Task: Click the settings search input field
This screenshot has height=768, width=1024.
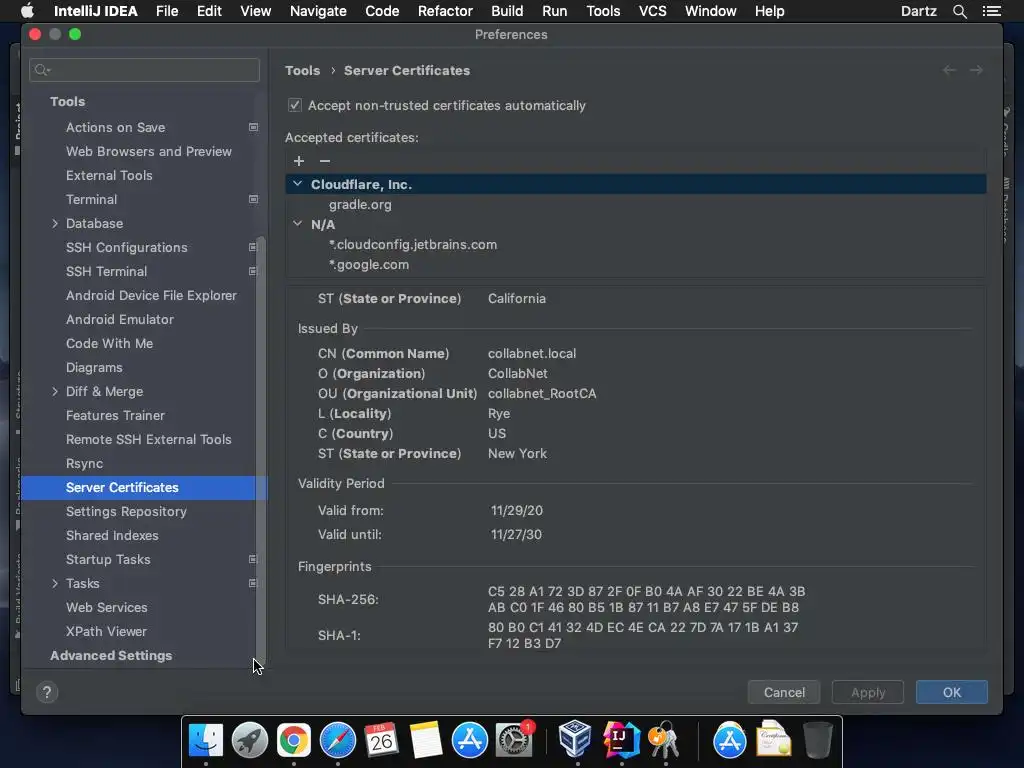Action: tap(144, 70)
